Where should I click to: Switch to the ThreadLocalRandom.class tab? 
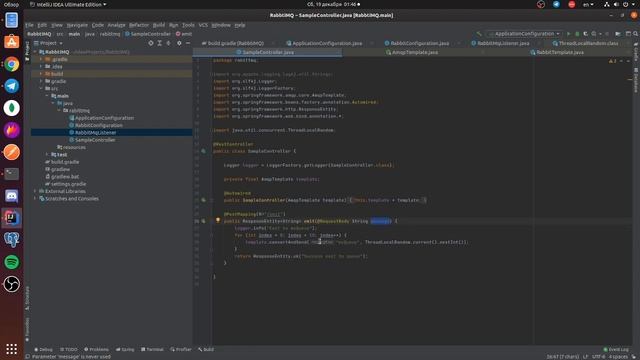(585, 43)
